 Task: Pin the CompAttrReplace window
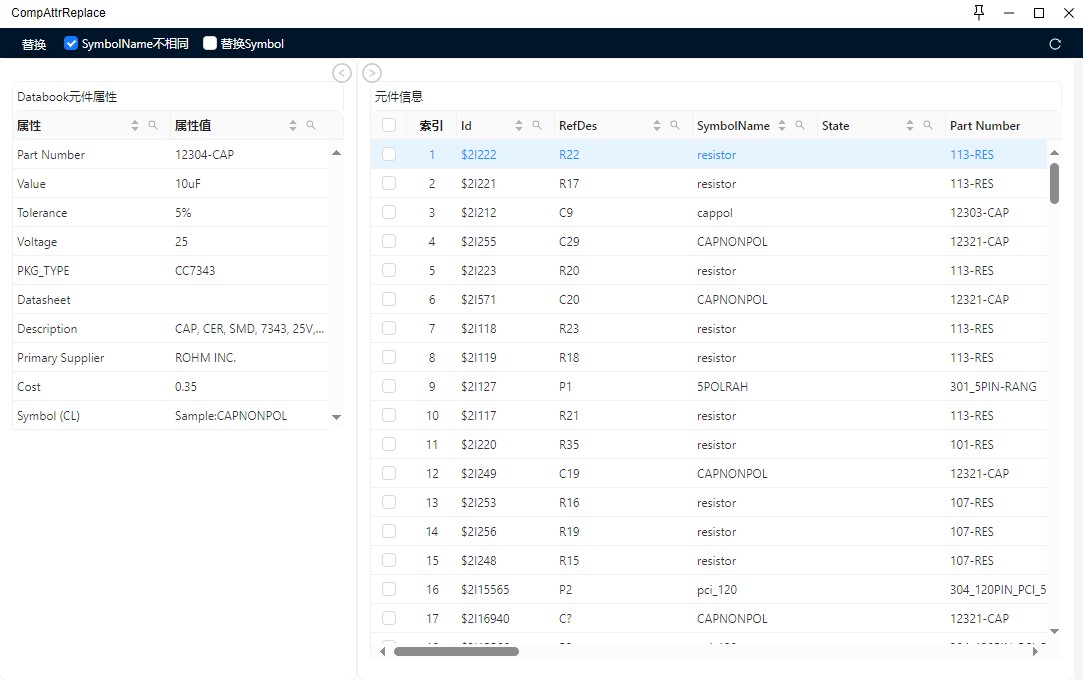click(x=978, y=13)
